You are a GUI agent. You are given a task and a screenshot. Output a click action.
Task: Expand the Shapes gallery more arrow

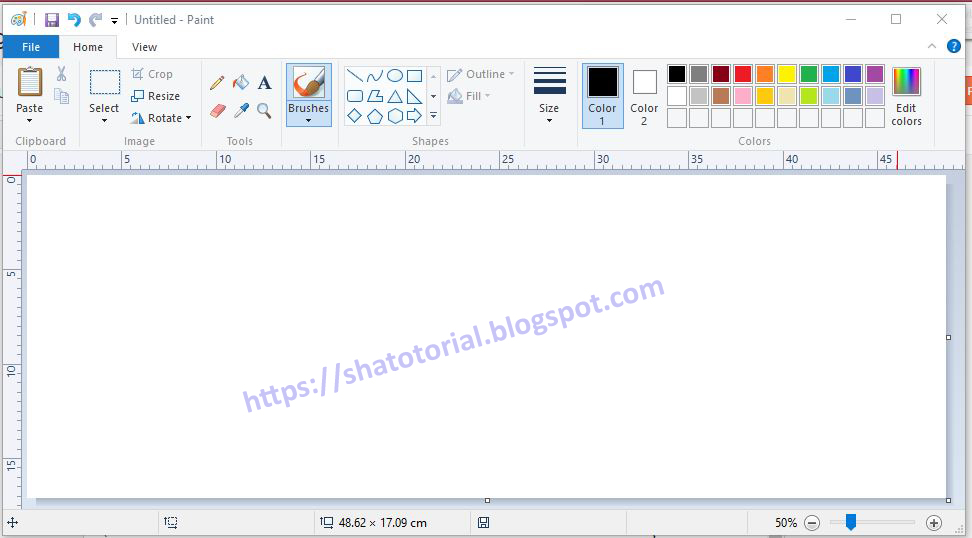(433, 116)
